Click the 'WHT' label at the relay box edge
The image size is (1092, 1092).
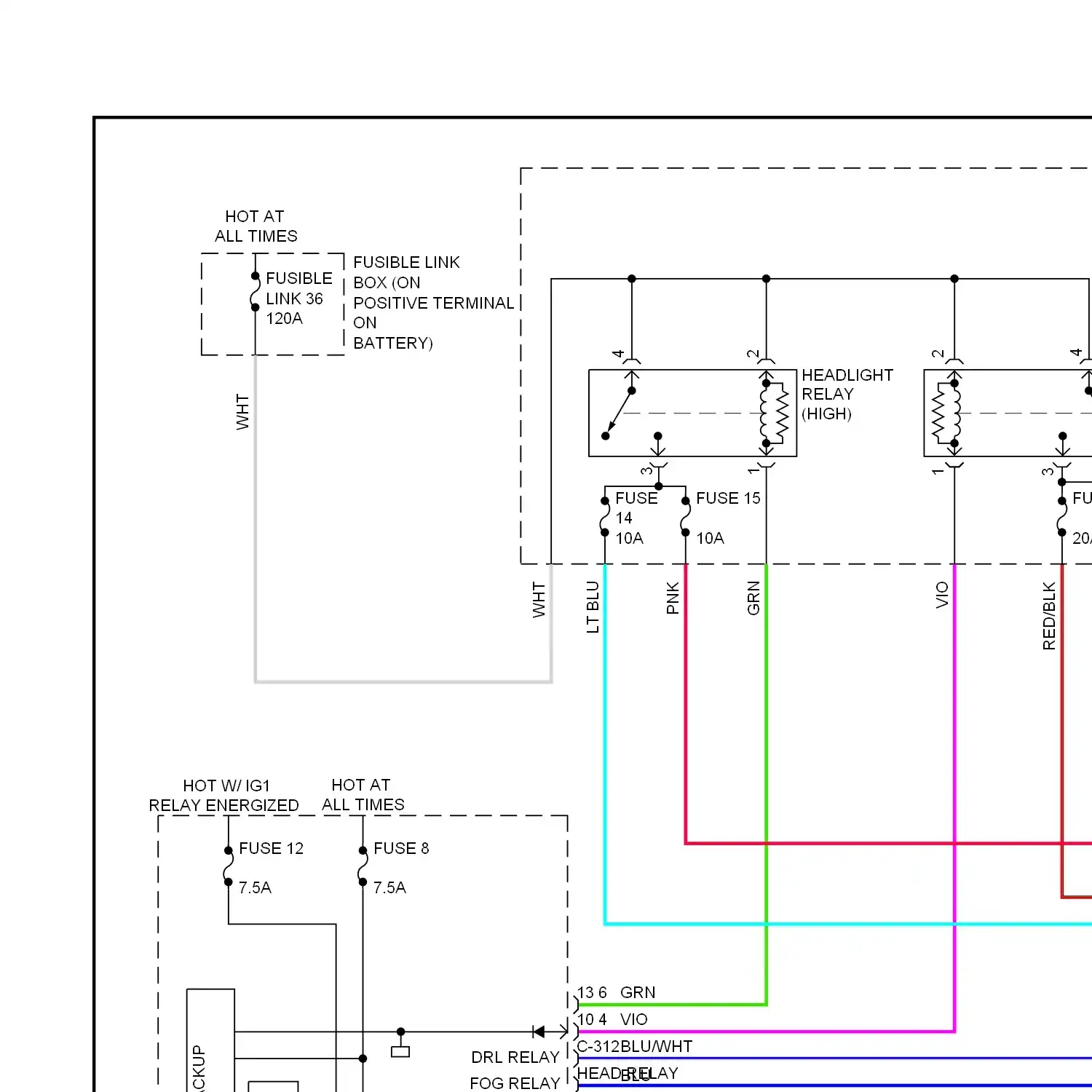[x=539, y=599]
